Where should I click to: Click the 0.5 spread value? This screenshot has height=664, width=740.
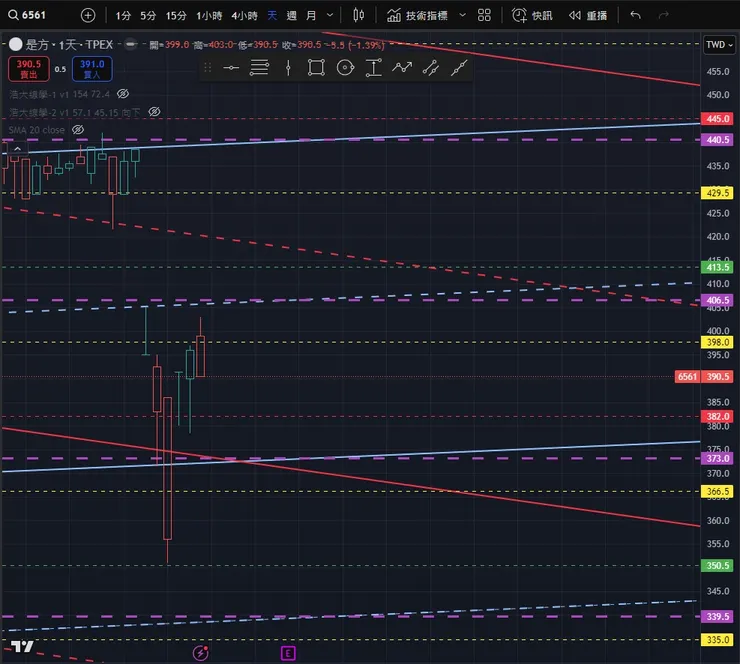pyautogui.click(x=60, y=69)
